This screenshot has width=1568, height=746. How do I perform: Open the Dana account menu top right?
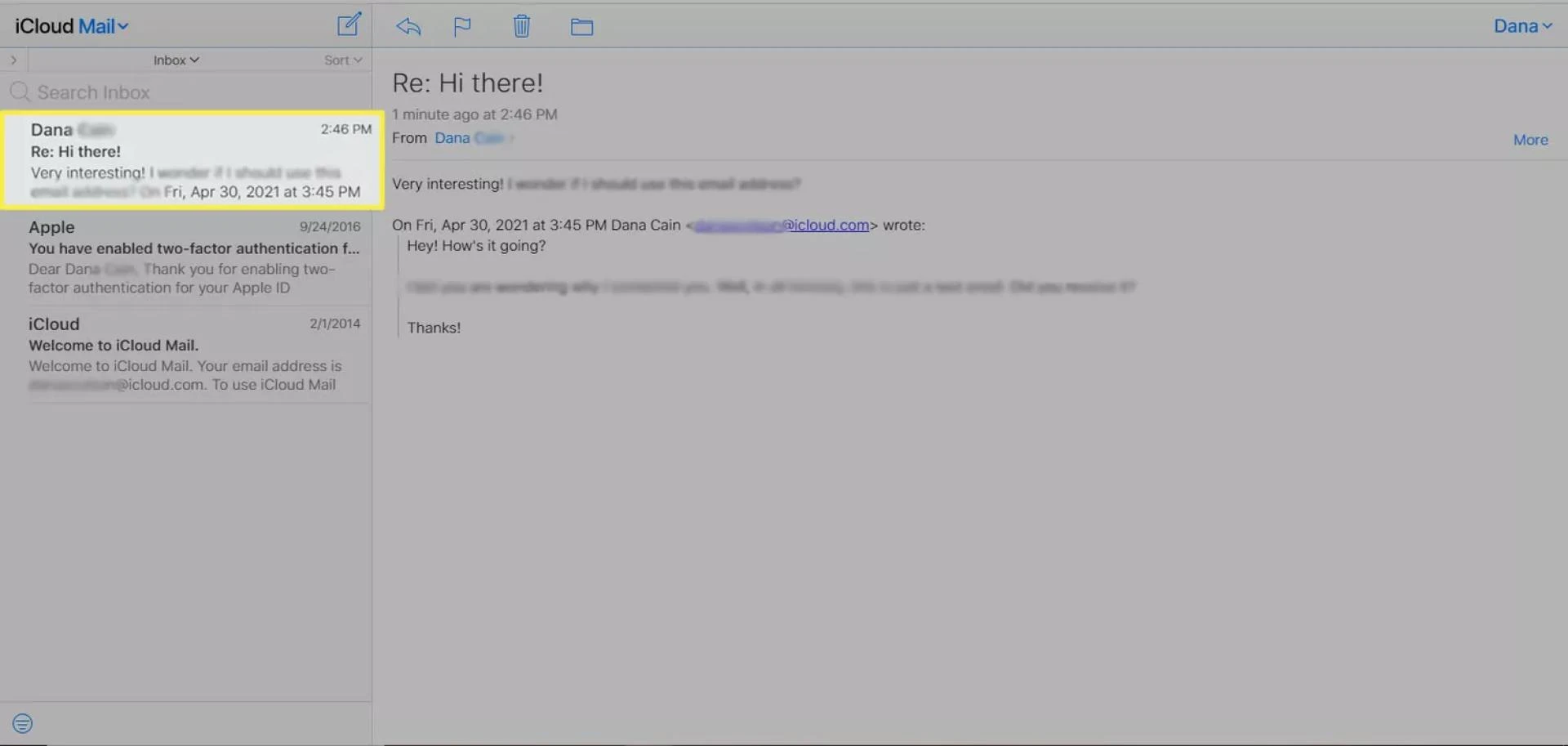click(x=1522, y=25)
